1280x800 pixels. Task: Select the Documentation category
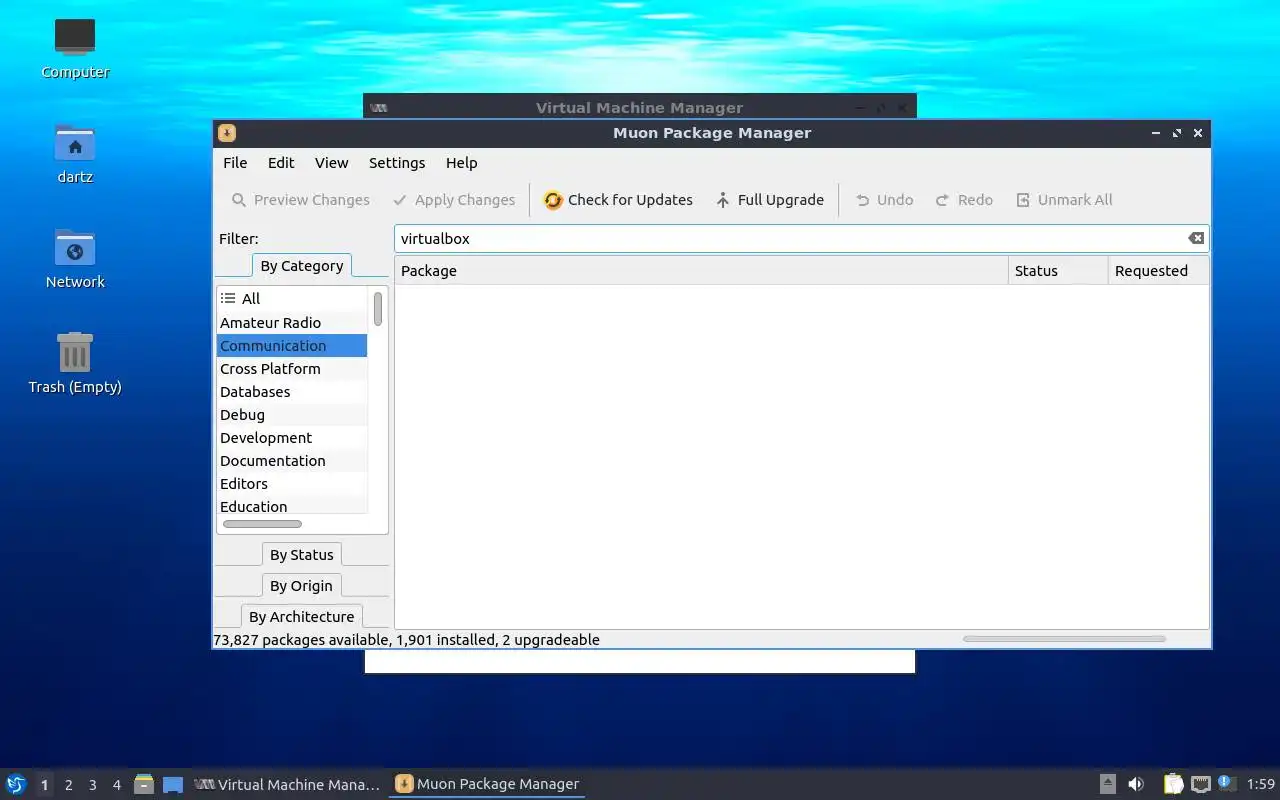point(292,461)
